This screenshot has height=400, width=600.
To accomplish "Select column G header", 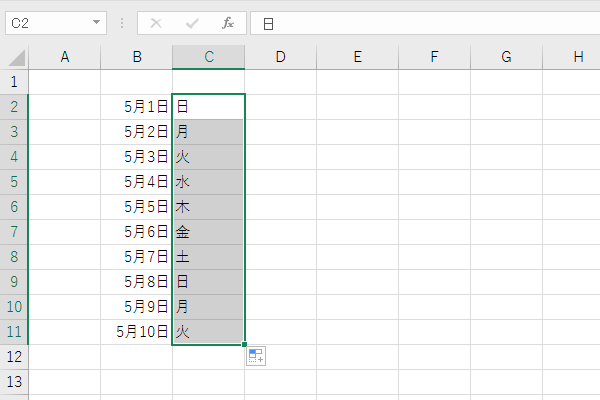I will pos(506,57).
